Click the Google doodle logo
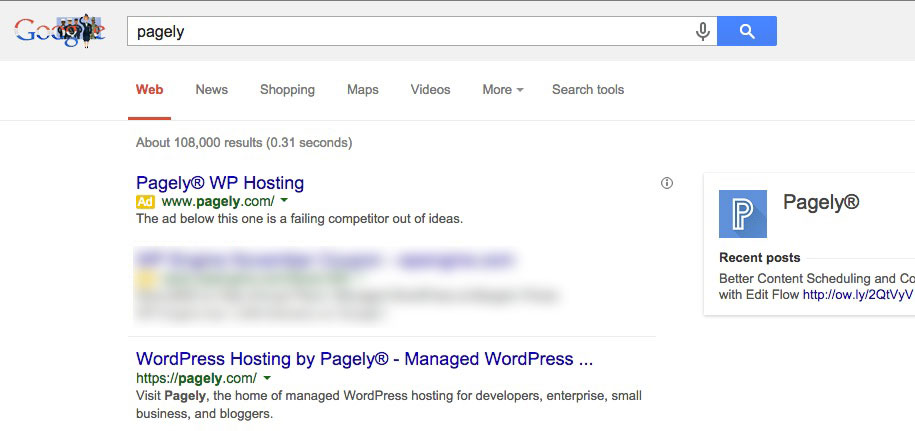The width and height of the screenshot is (915, 431). tap(60, 31)
